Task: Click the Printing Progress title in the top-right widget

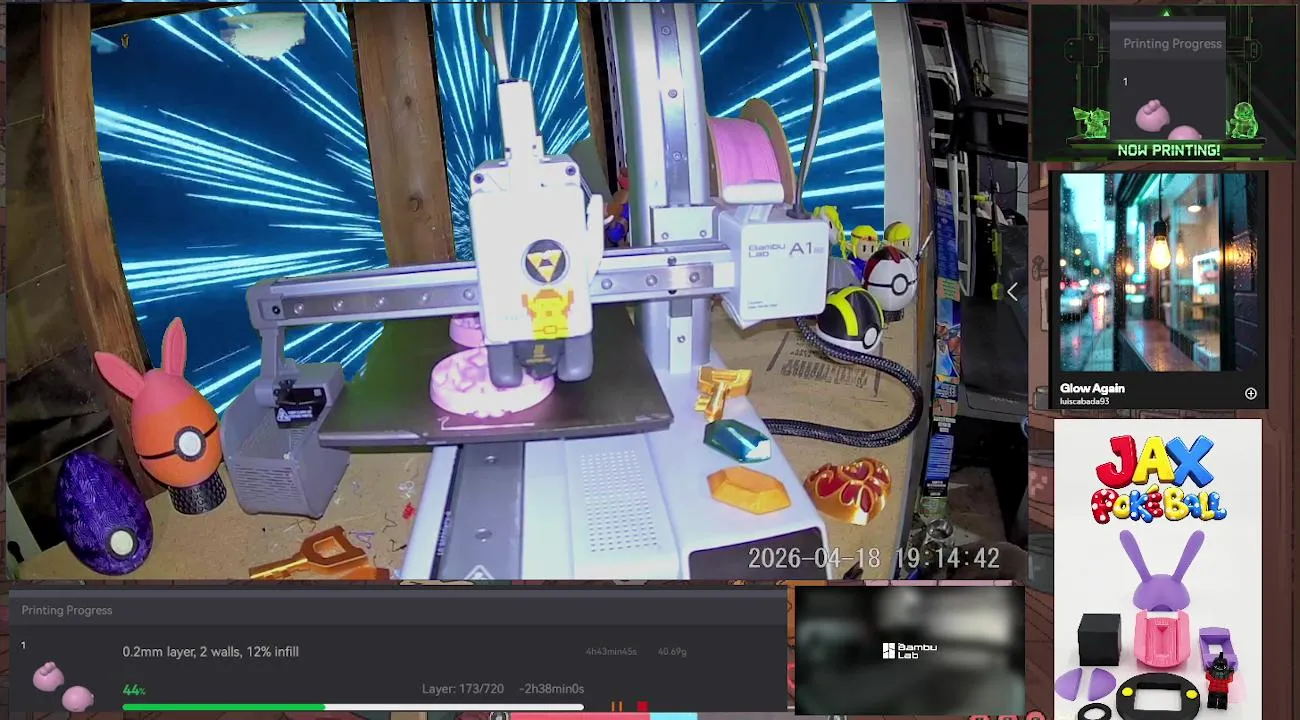Action: [1172, 43]
